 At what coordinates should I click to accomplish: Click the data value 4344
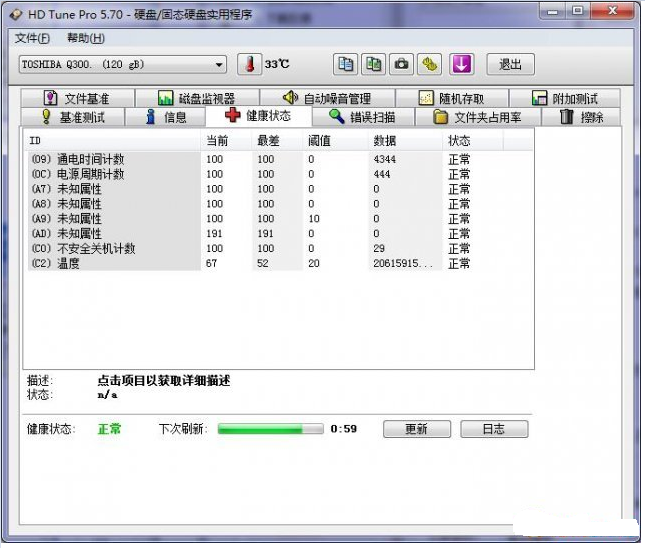click(384, 159)
